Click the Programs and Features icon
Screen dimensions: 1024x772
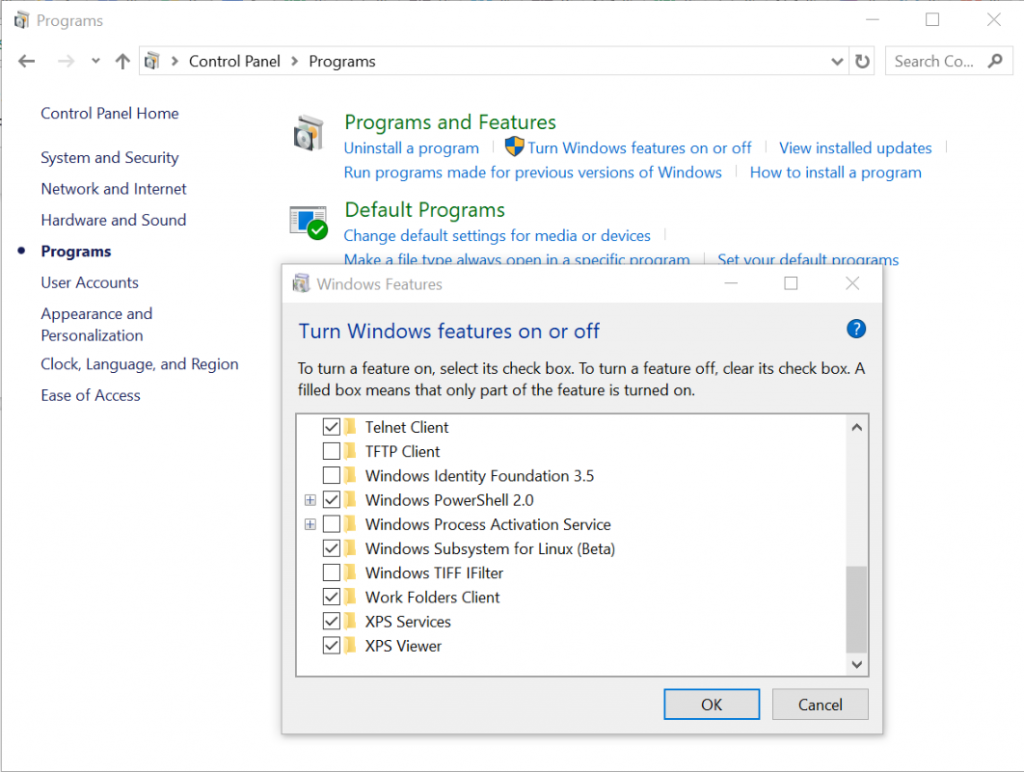click(x=308, y=133)
